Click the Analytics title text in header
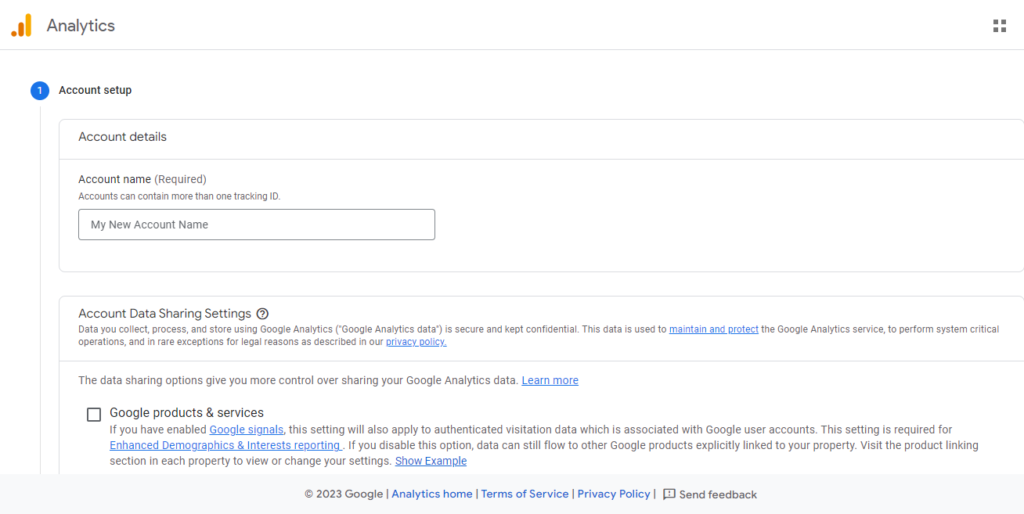The width and height of the screenshot is (1024, 514). [81, 26]
